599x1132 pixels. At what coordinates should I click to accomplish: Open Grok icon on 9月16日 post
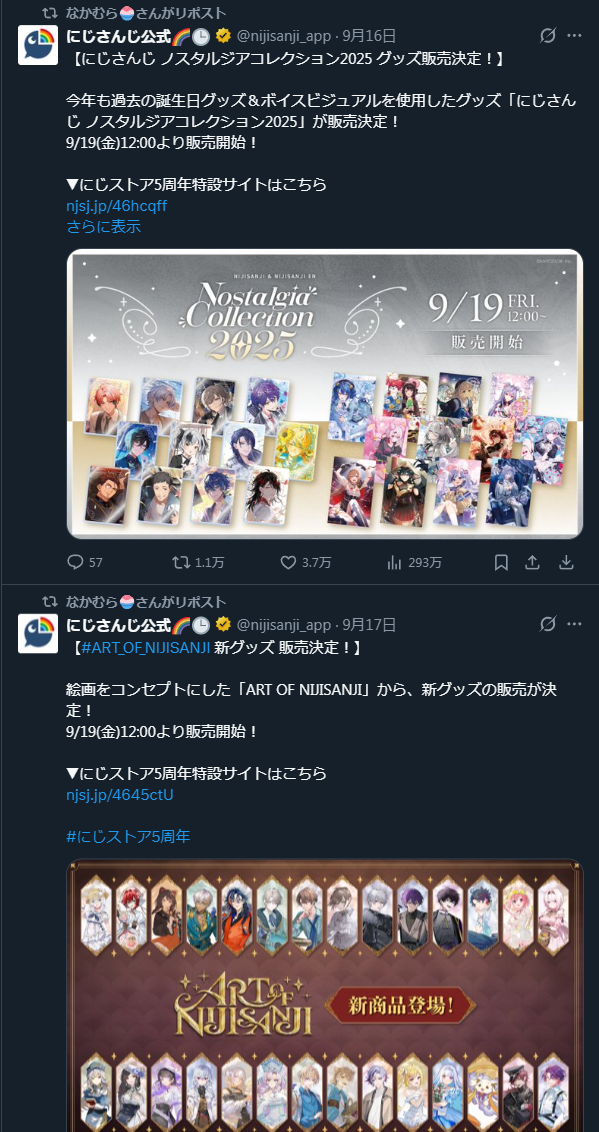coord(548,36)
